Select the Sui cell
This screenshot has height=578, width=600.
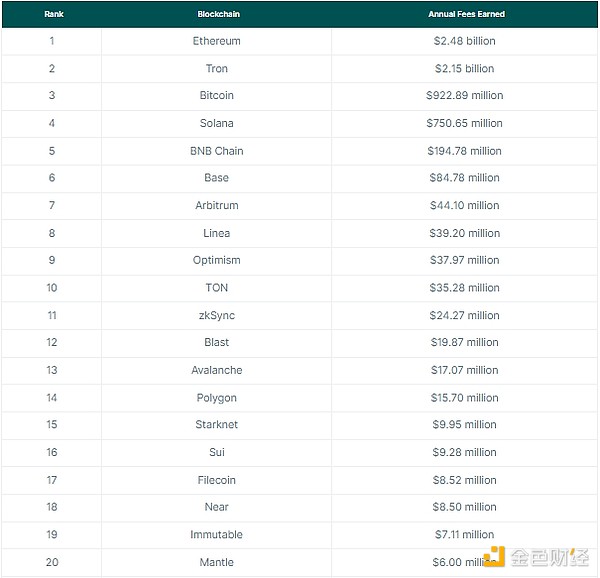point(217,452)
